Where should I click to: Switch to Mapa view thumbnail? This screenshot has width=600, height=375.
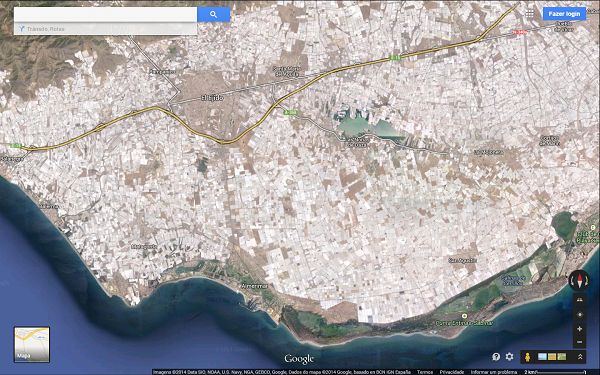tap(32, 344)
